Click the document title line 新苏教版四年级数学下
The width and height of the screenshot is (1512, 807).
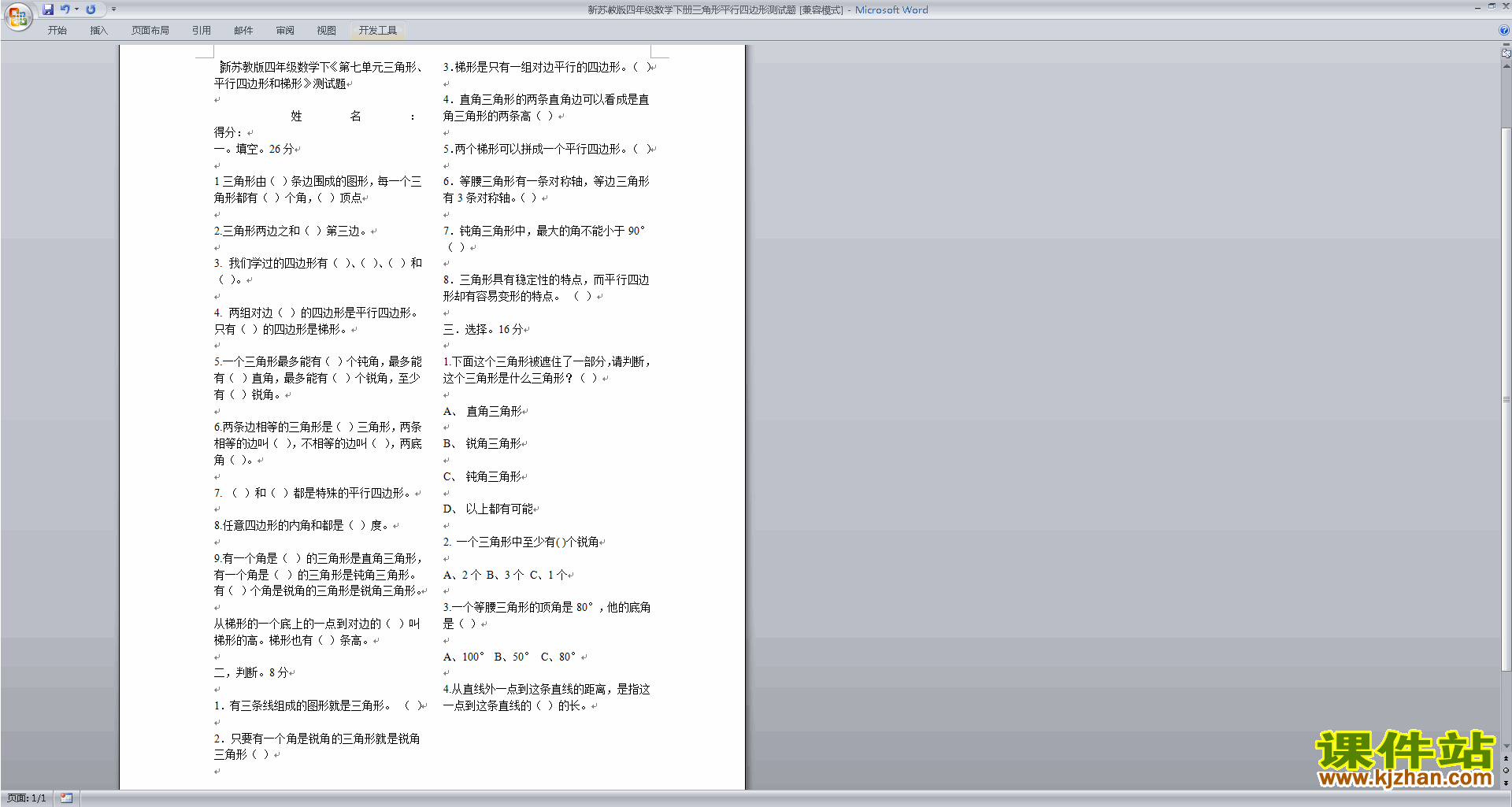coord(321,67)
